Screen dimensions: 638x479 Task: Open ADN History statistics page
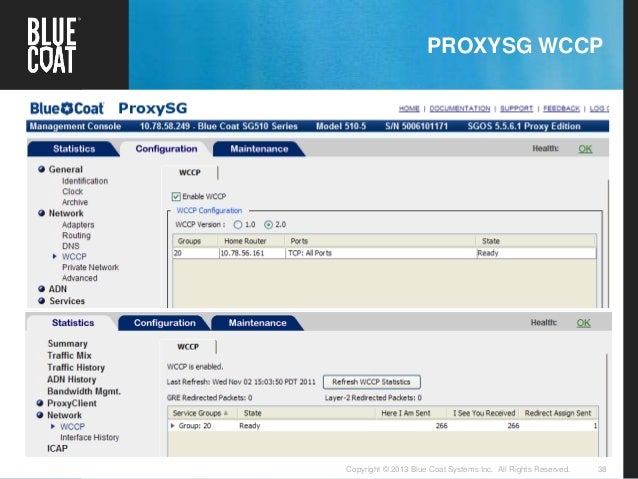[x=72, y=379]
